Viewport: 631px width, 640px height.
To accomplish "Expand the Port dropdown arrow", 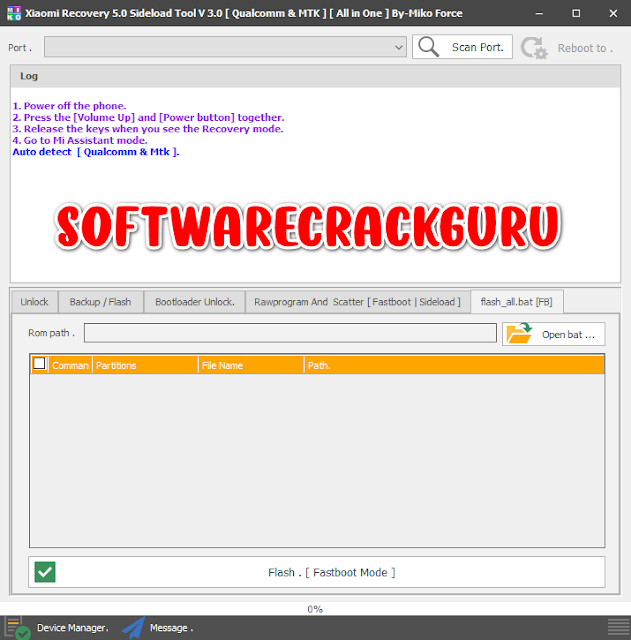I will (x=399, y=47).
